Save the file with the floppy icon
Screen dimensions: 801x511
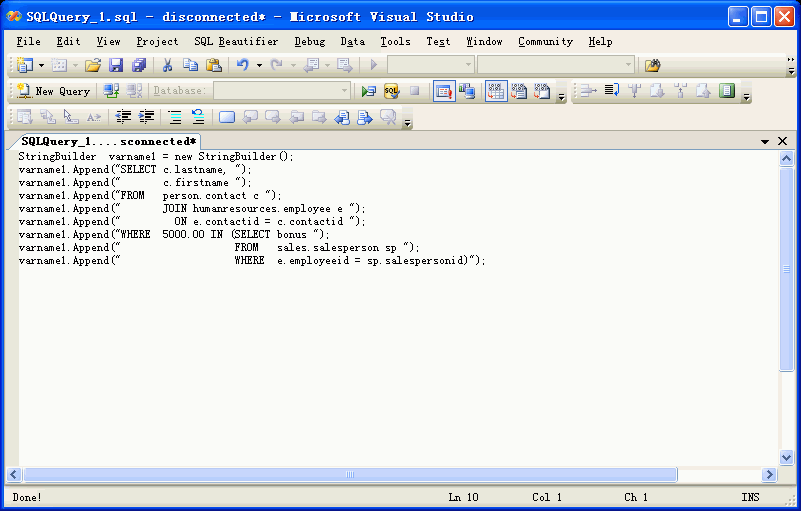click(116, 65)
